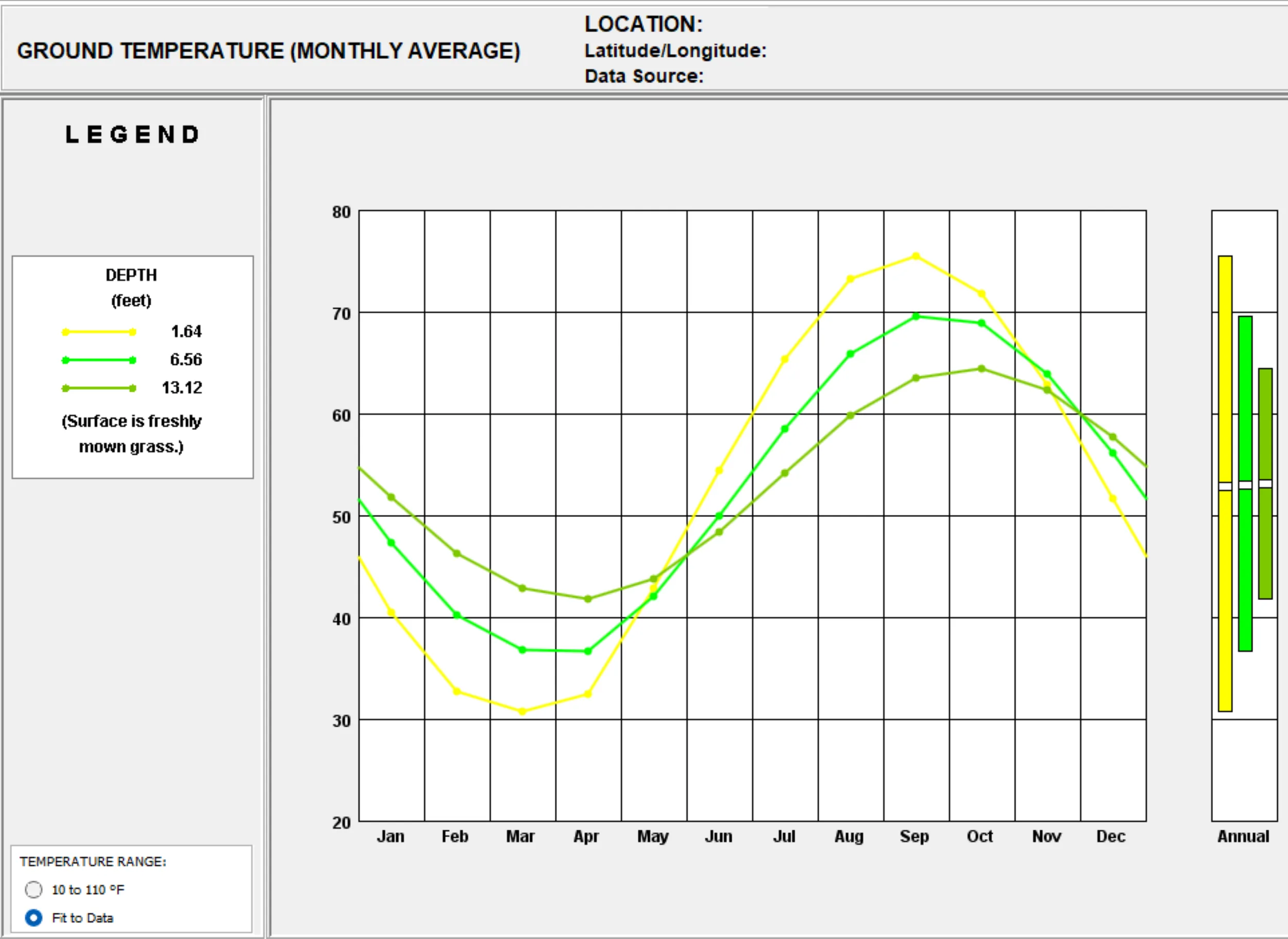Click the "Jan" month axis label
This screenshot has width=1288, height=939.
[391, 836]
